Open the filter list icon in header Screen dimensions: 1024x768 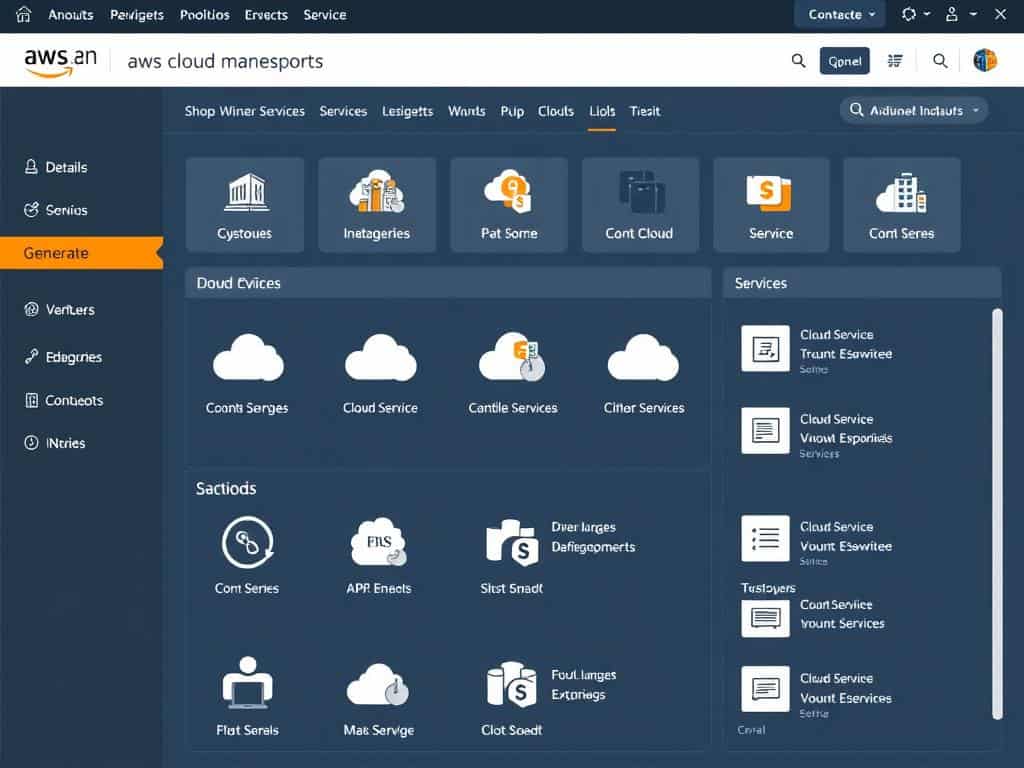coord(895,61)
